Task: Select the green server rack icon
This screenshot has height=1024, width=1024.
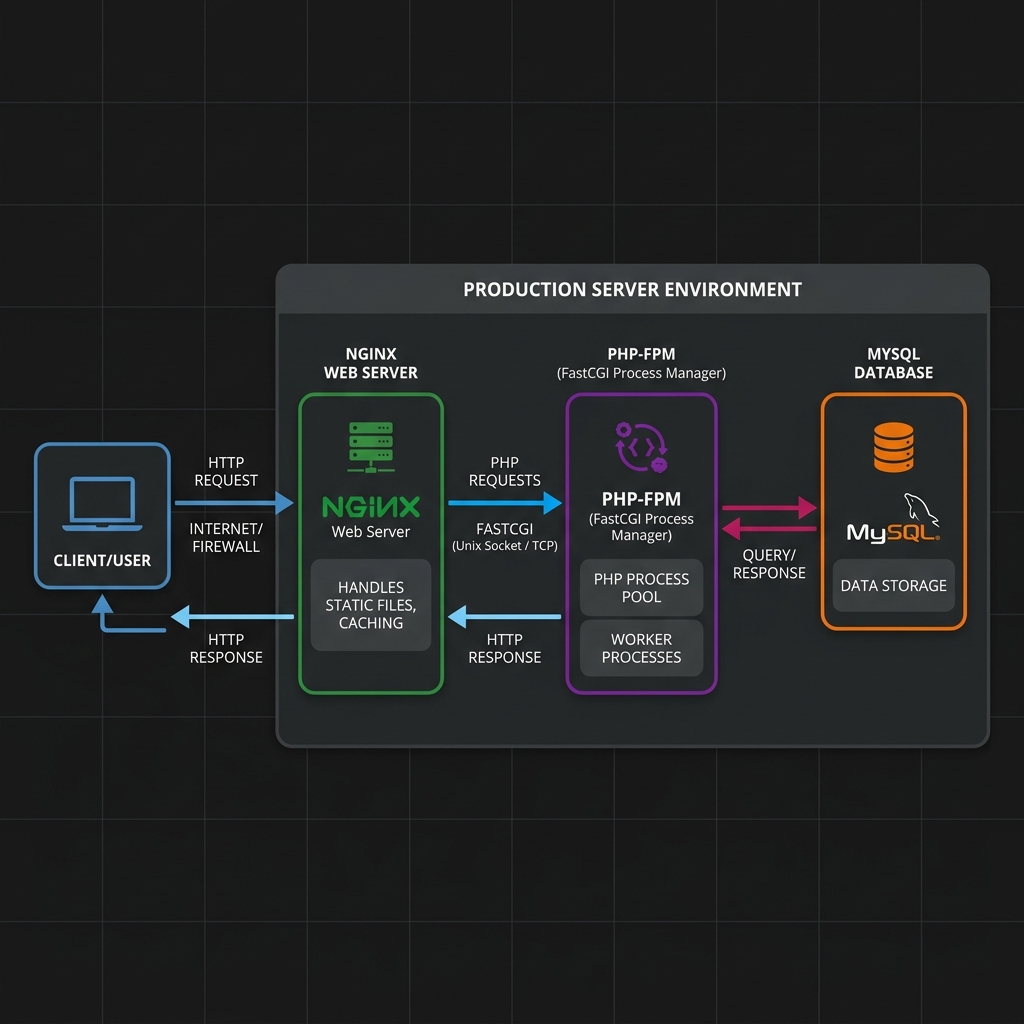Action: pos(371,447)
